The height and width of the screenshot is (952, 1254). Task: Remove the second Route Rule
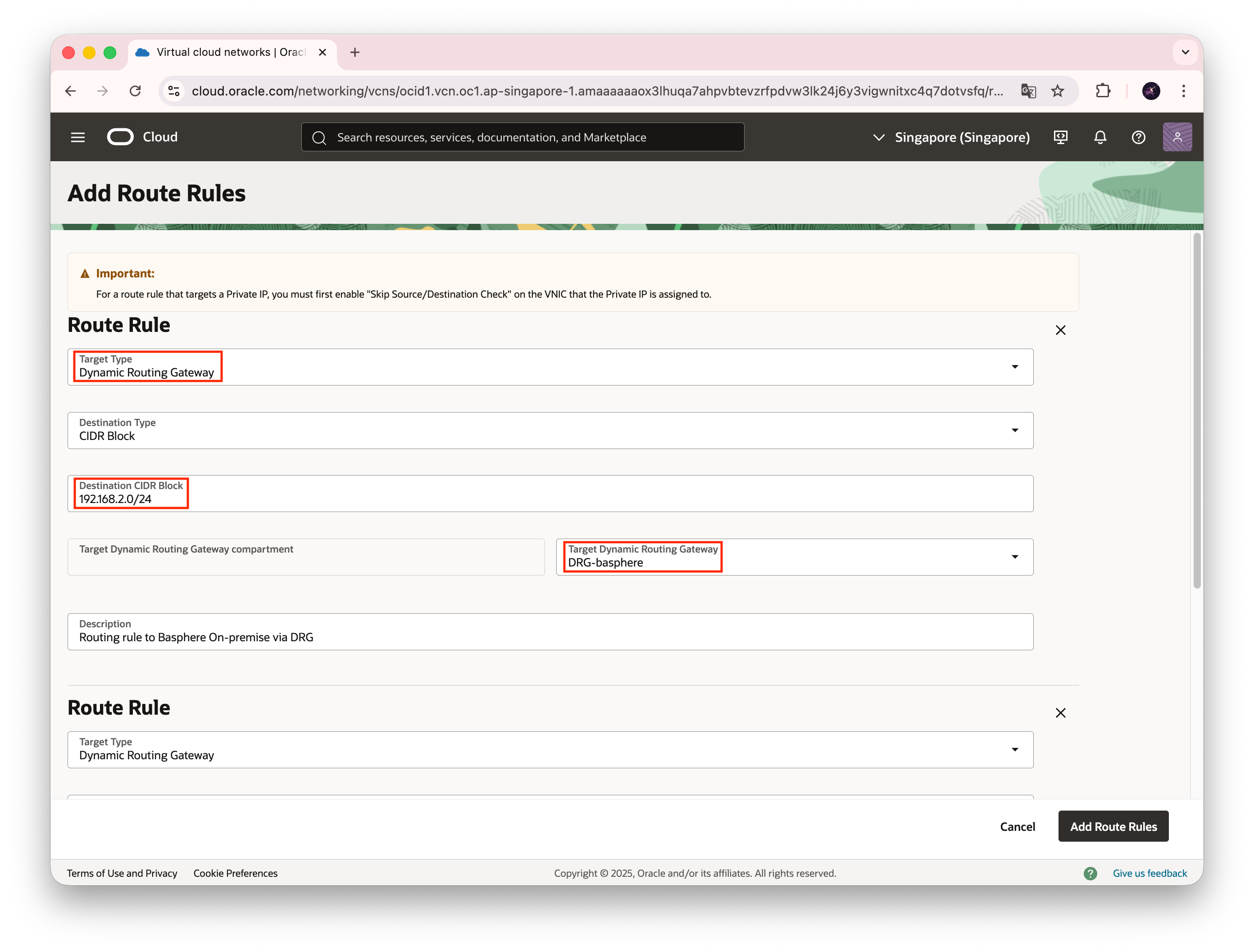tap(1060, 712)
